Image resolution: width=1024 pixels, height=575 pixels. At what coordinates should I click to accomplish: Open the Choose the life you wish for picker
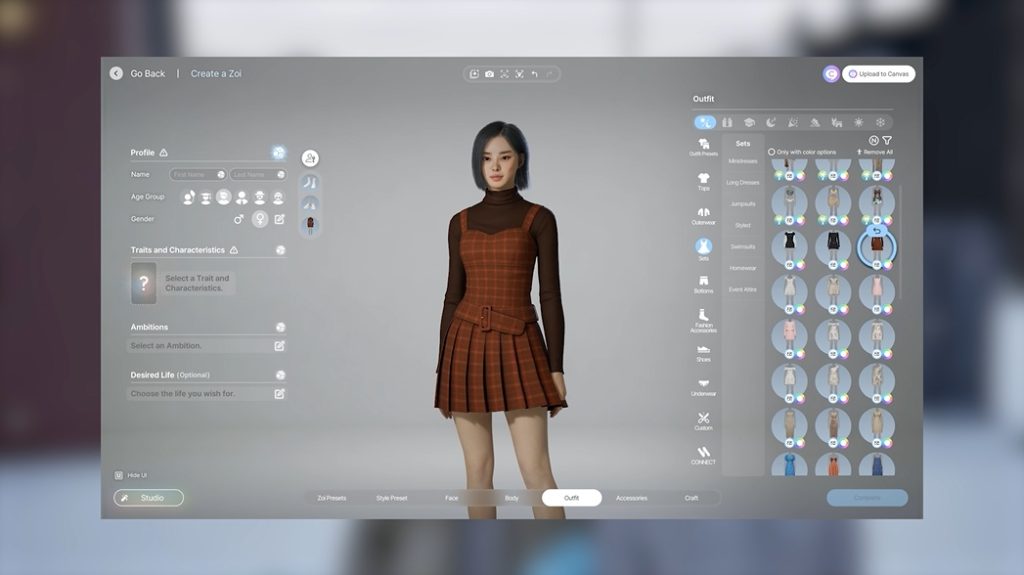(x=206, y=393)
